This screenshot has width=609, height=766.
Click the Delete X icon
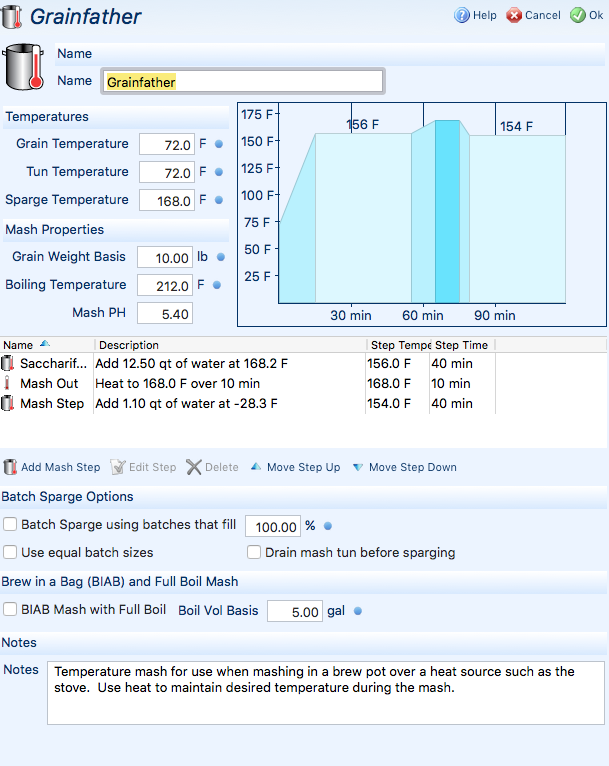pos(193,467)
